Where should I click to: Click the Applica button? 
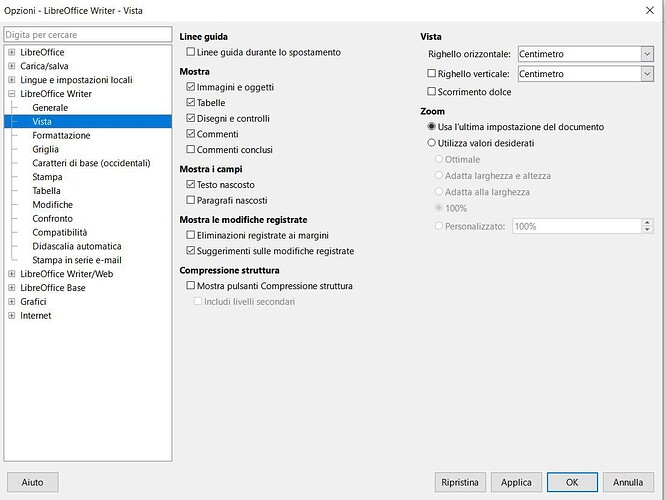click(516, 482)
